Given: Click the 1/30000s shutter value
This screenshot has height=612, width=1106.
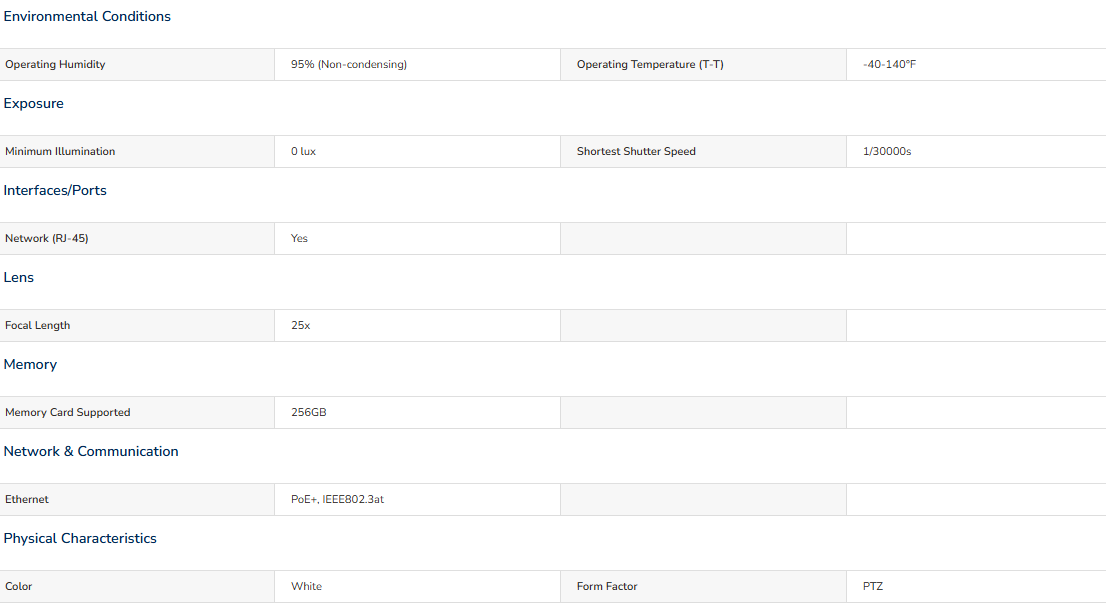Looking at the screenshot, I should (887, 152).
